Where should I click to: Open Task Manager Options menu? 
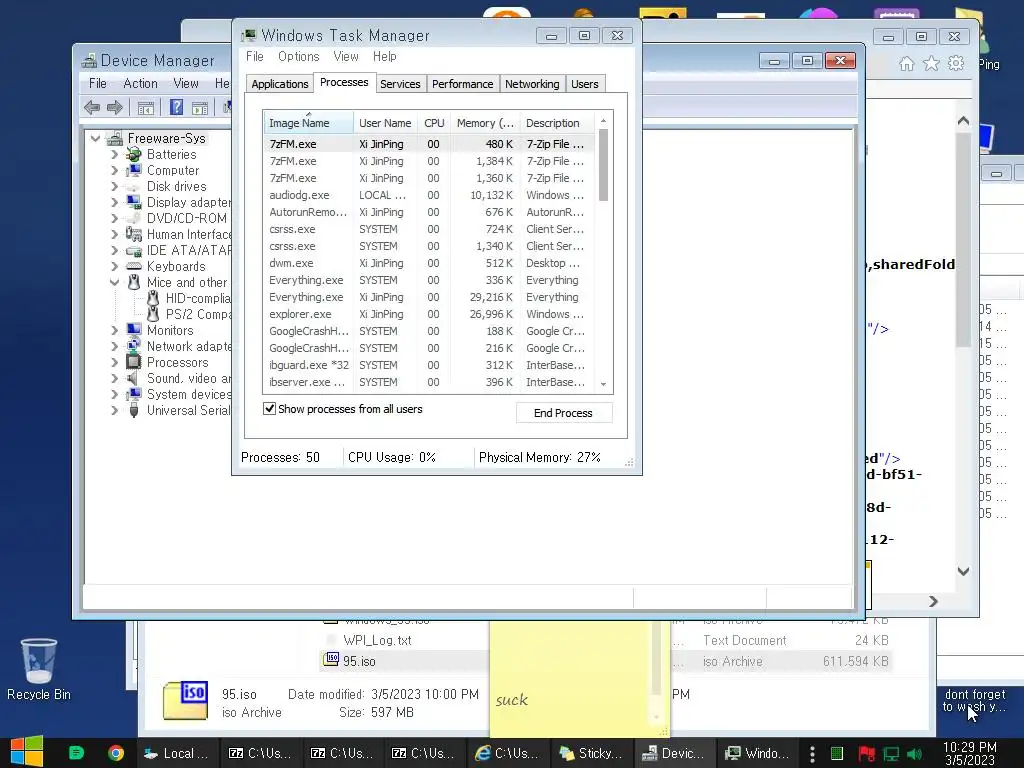[x=298, y=57]
